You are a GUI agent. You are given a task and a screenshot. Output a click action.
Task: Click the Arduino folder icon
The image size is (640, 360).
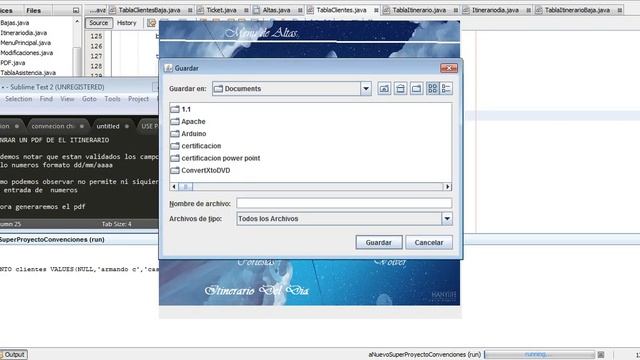pos(175,134)
